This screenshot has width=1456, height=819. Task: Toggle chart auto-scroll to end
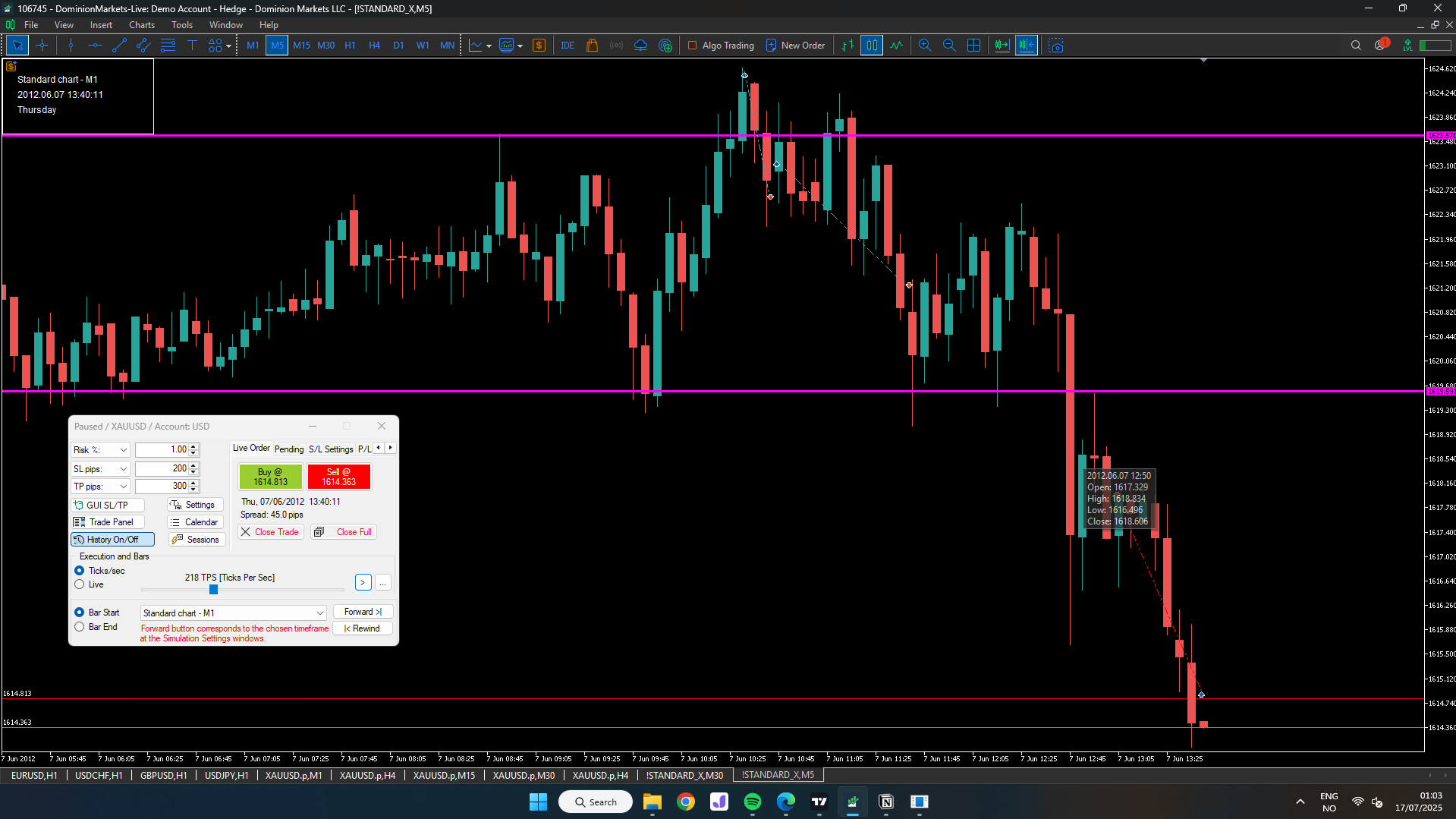click(1002, 46)
